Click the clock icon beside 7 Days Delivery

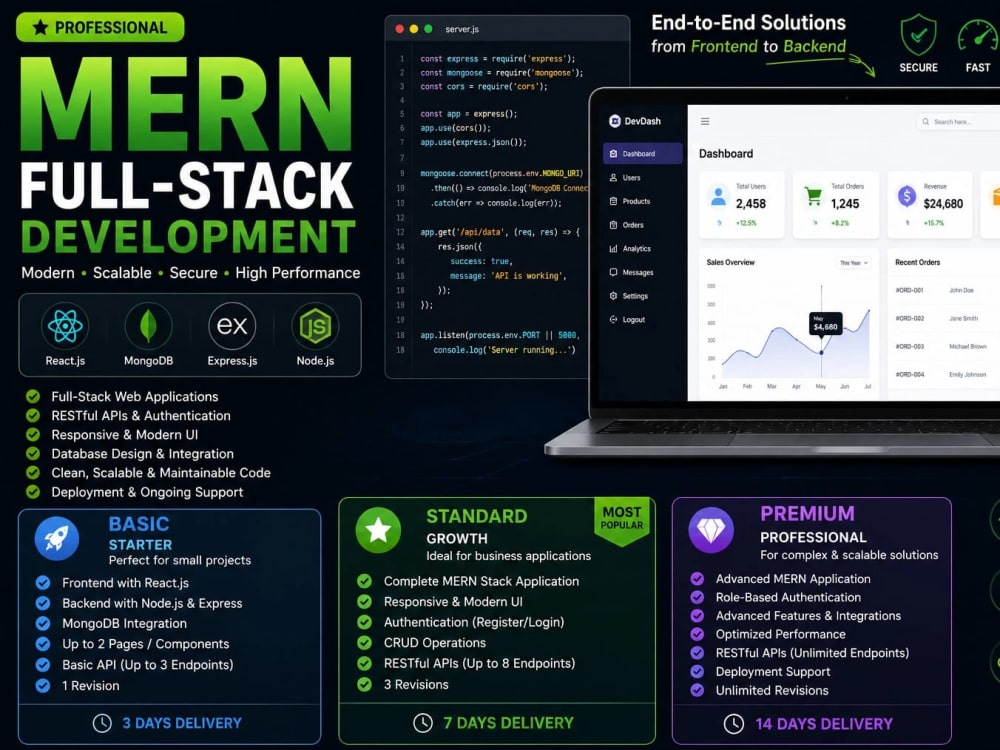[x=423, y=723]
